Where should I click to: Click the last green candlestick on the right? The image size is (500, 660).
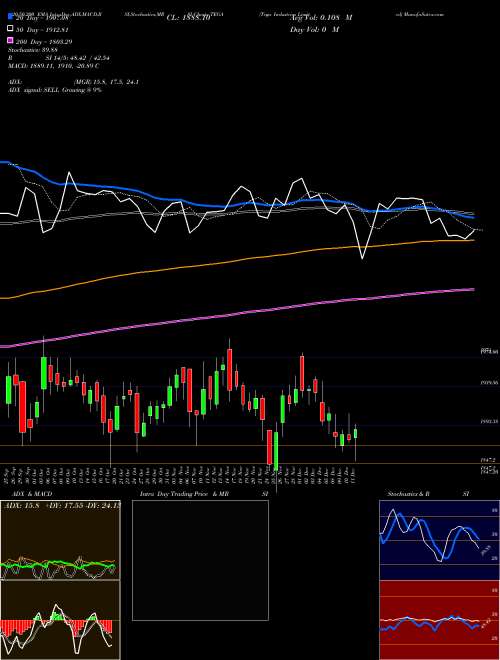click(x=356, y=434)
